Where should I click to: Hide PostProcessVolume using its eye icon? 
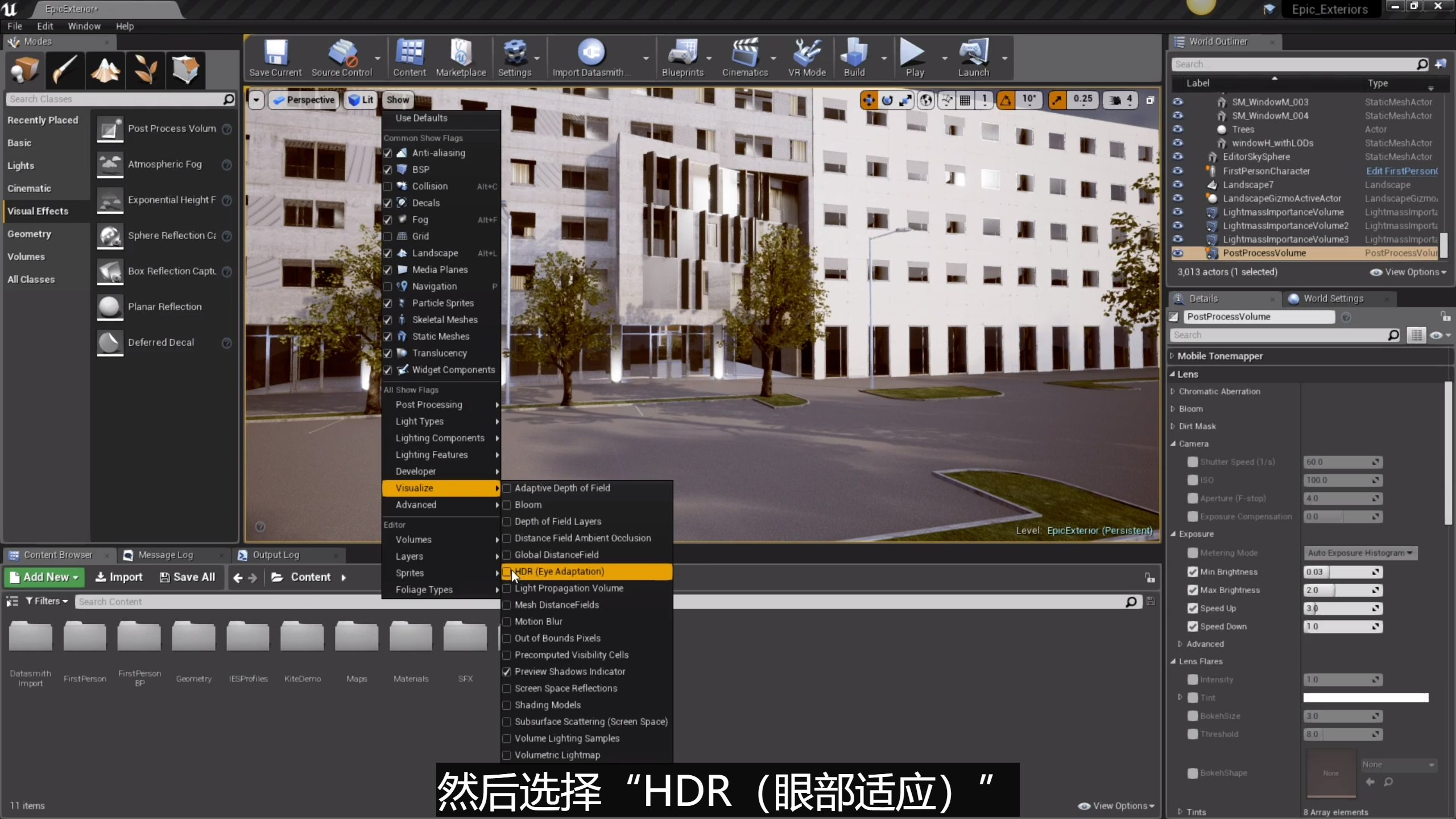[x=1177, y=253]
